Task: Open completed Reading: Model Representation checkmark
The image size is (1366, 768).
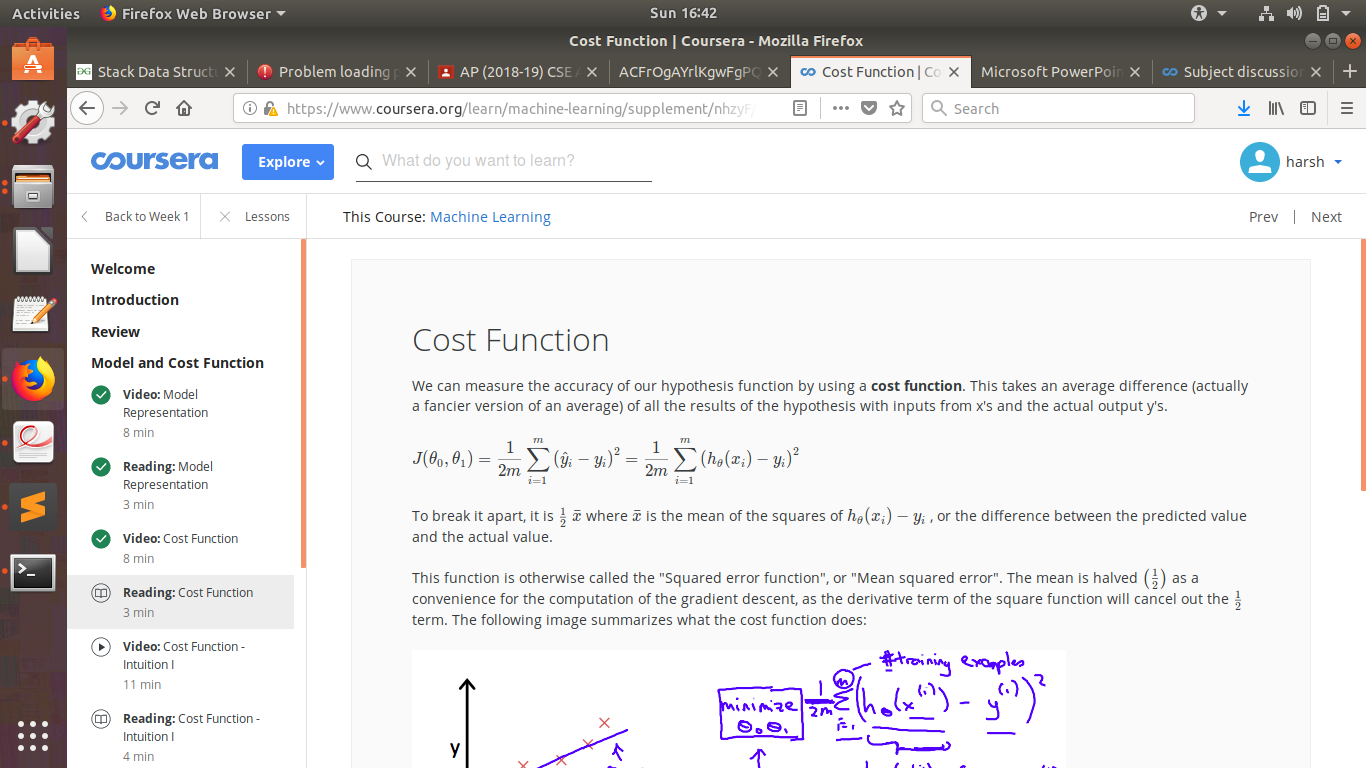Action: [101, 467]
